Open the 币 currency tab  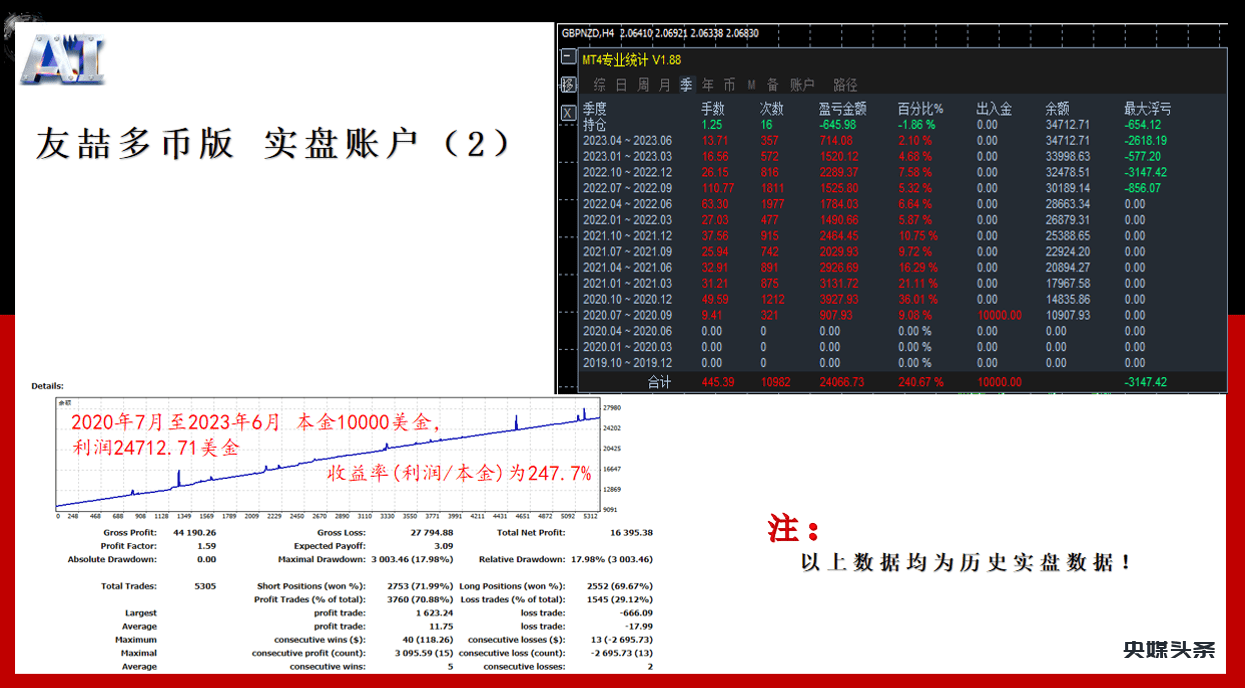point(731,84)
